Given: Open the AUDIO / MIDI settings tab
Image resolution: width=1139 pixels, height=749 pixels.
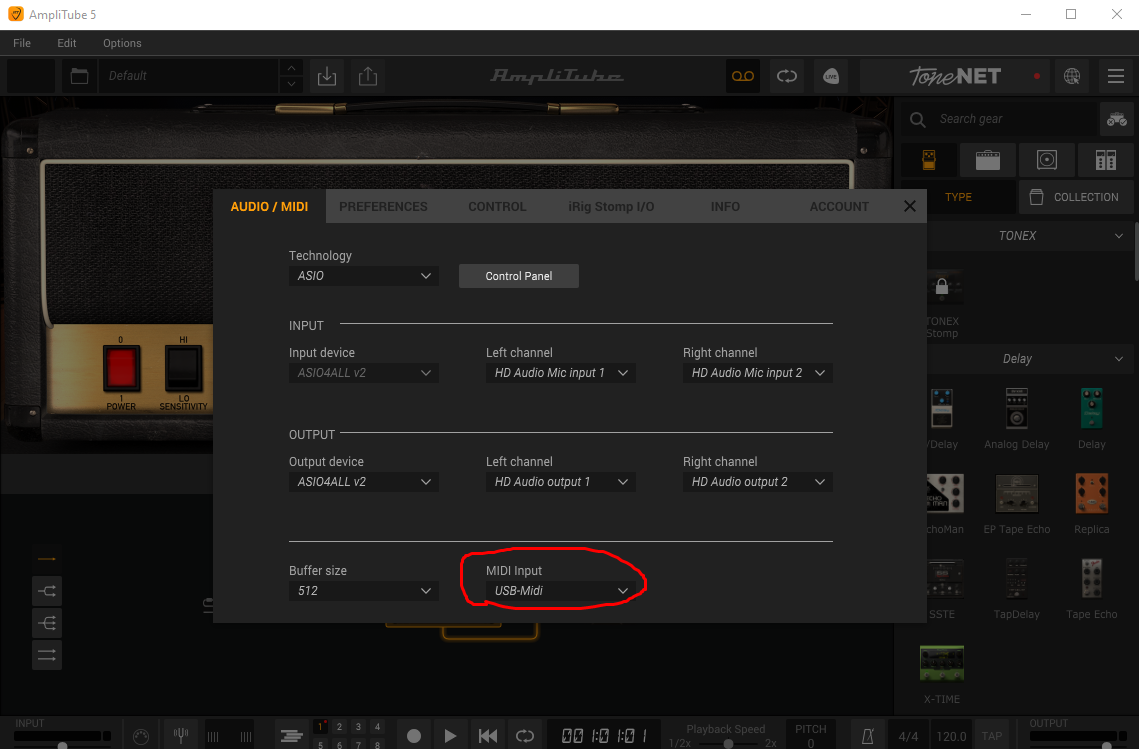Looking at the screenshot, I should point(269,206).
